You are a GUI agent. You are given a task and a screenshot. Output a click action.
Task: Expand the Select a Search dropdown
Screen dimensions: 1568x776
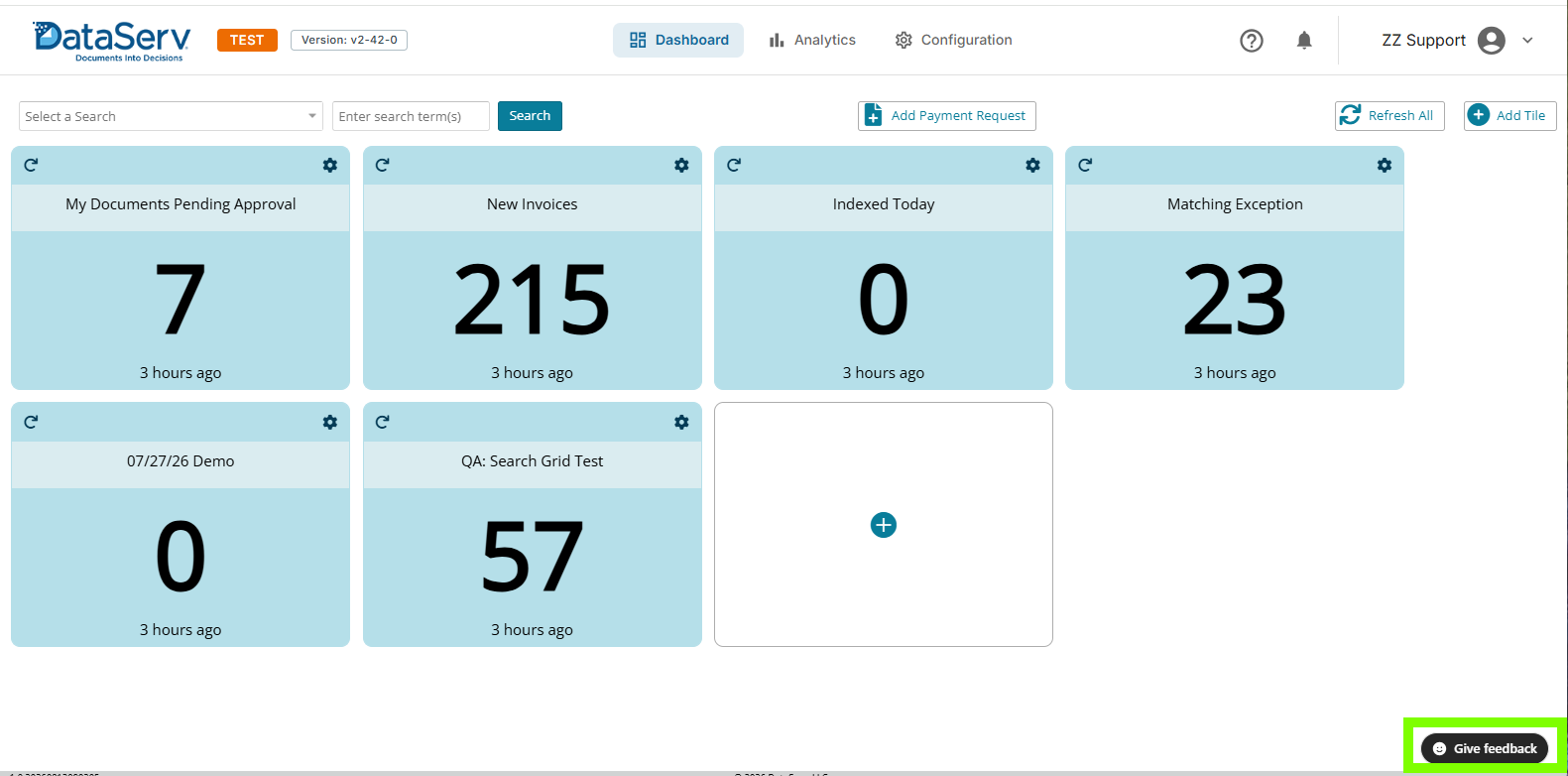coord(171,116)
